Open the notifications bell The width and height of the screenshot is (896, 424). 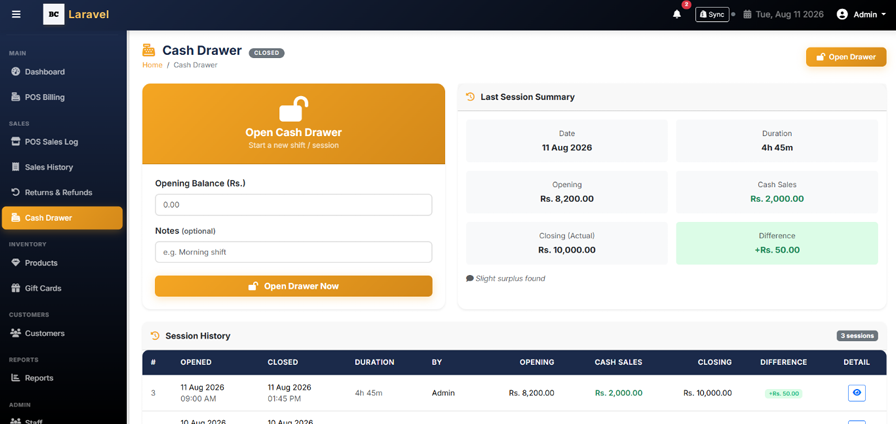click(677, 14)
